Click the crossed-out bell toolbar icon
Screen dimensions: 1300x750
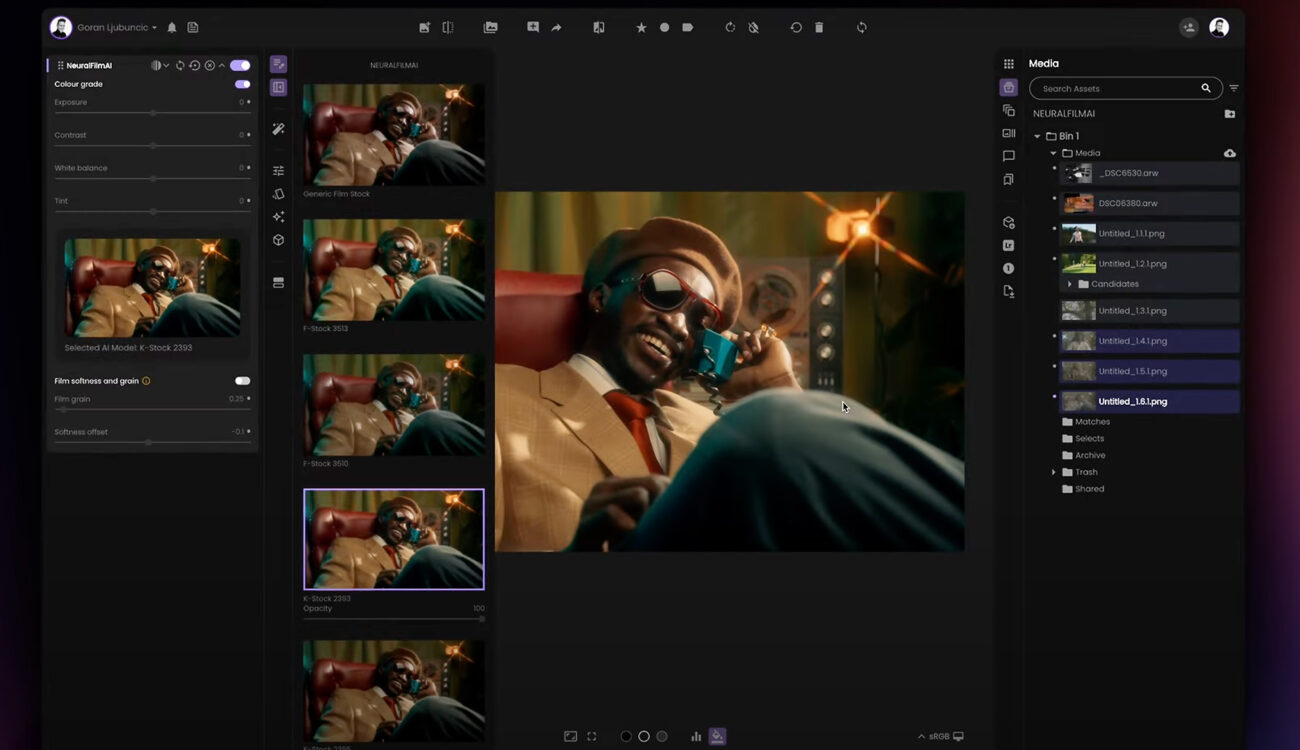coord(753,28)
